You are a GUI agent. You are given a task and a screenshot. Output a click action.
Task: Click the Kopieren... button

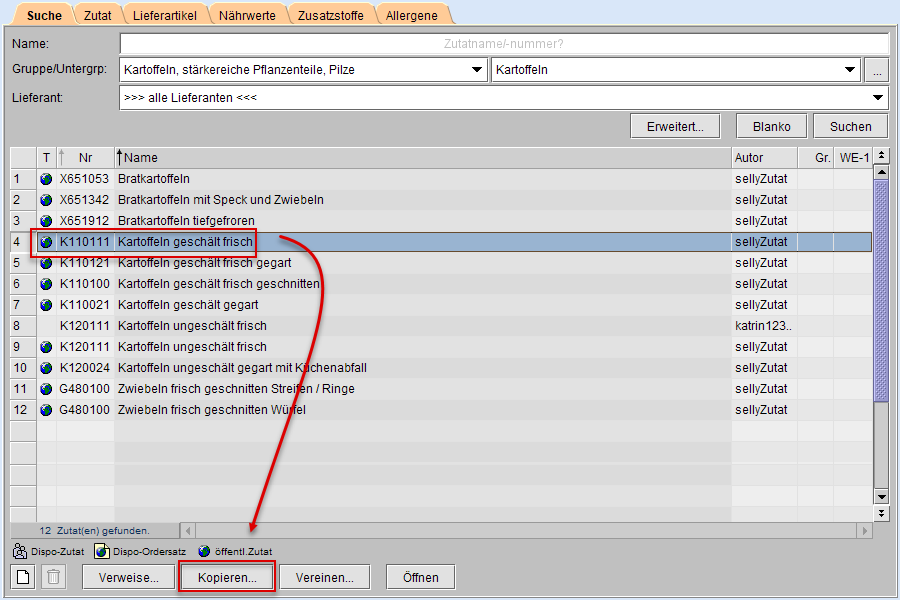pyautogui.click(x=227, y=577)
